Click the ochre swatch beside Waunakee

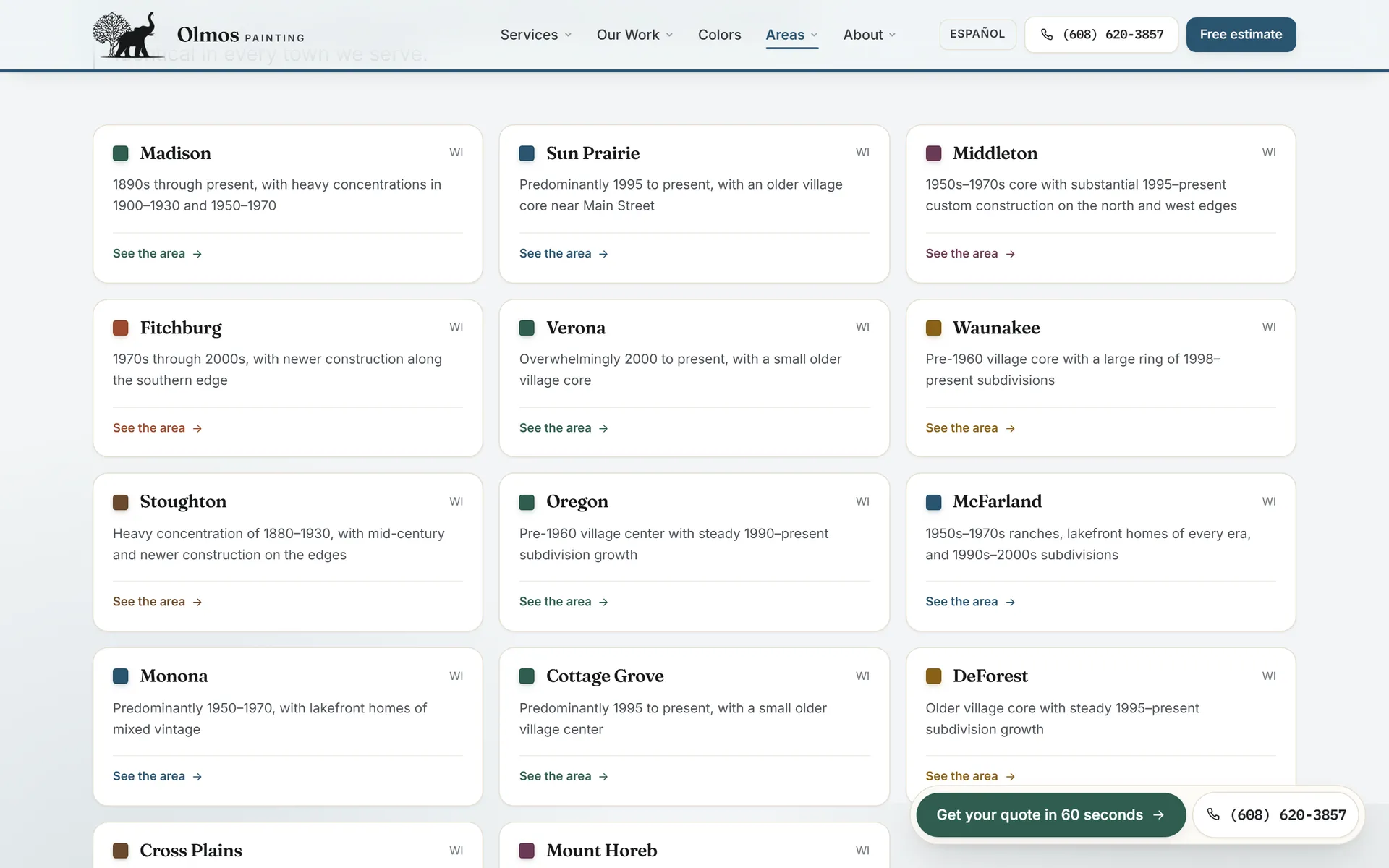[933, 328]
